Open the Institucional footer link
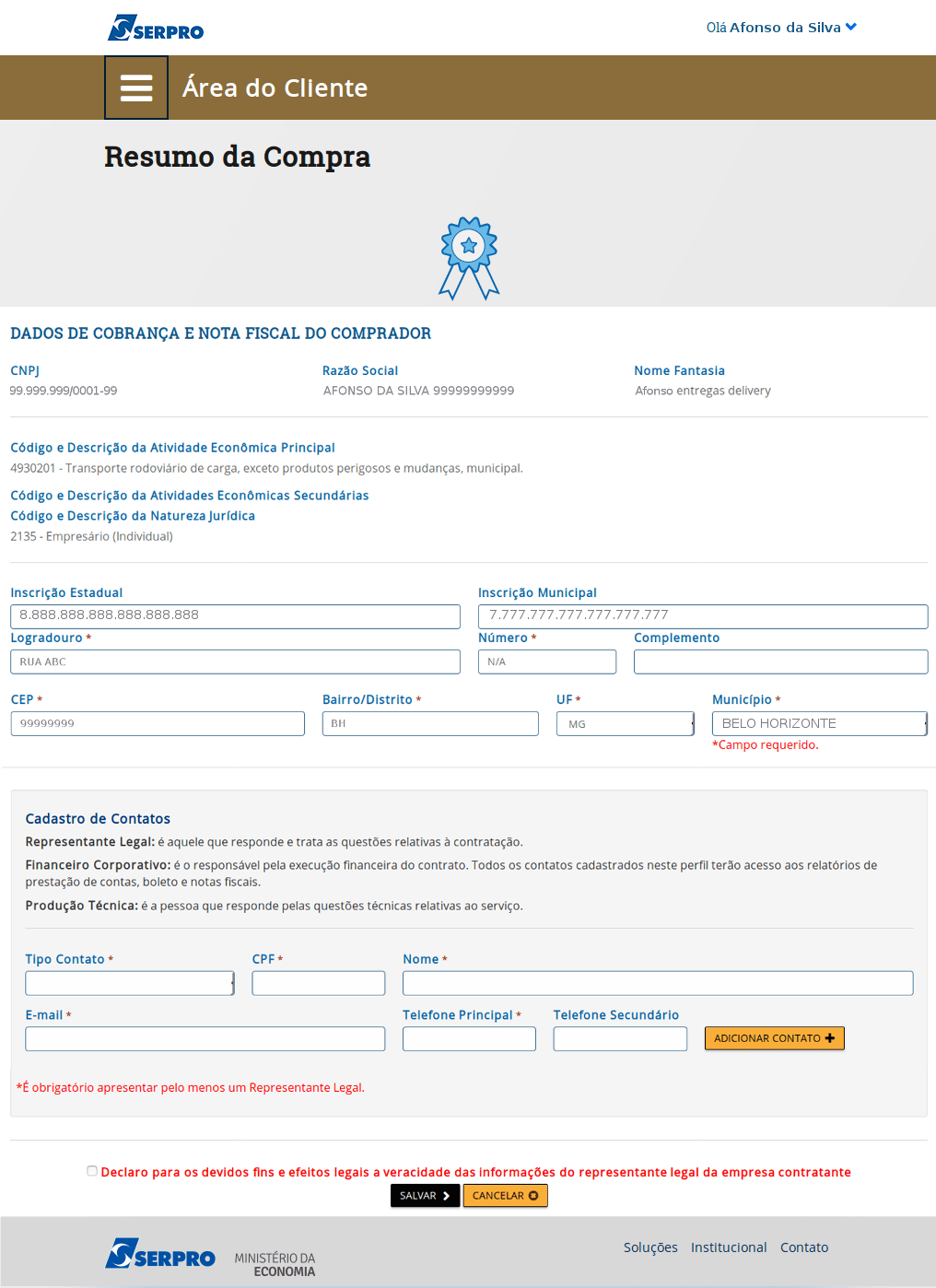This screenshot has width=936, height=1288. (729, 1247)
